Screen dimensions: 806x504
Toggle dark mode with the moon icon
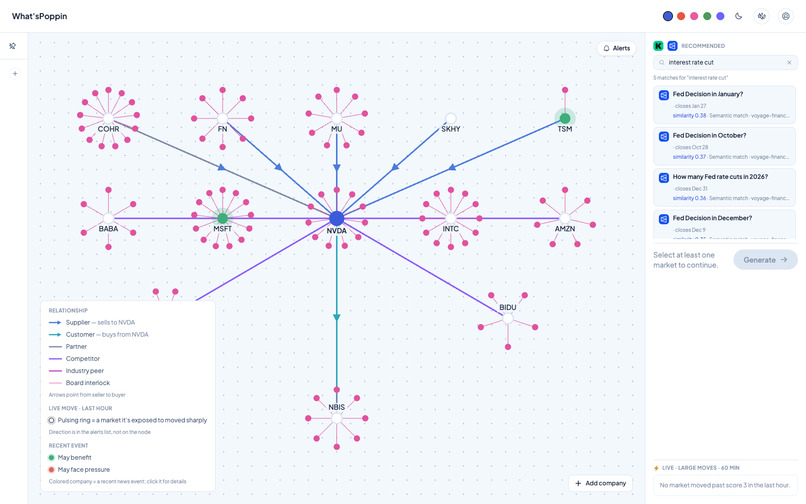tap(739, 16)
